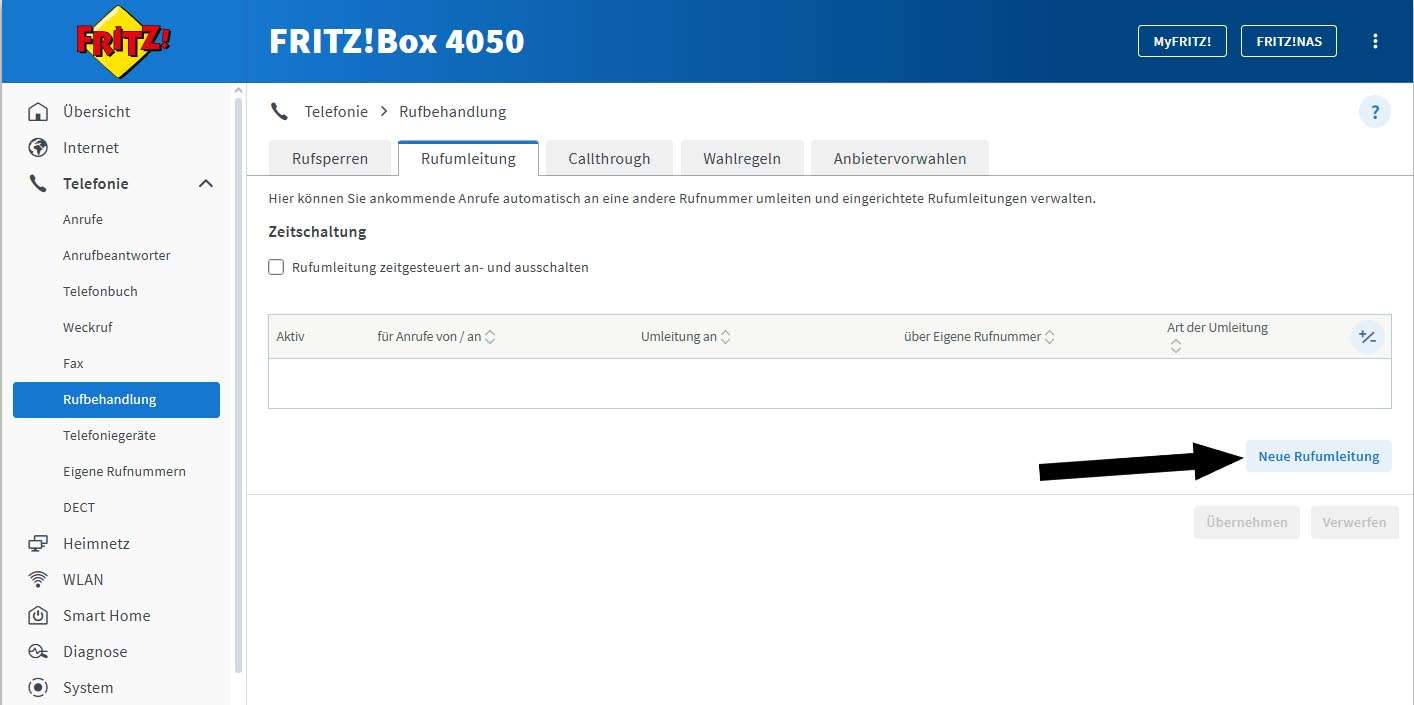Switch to the Callthrough tab
Viewport: 1414px width, 705px height.
click(609, 158)
